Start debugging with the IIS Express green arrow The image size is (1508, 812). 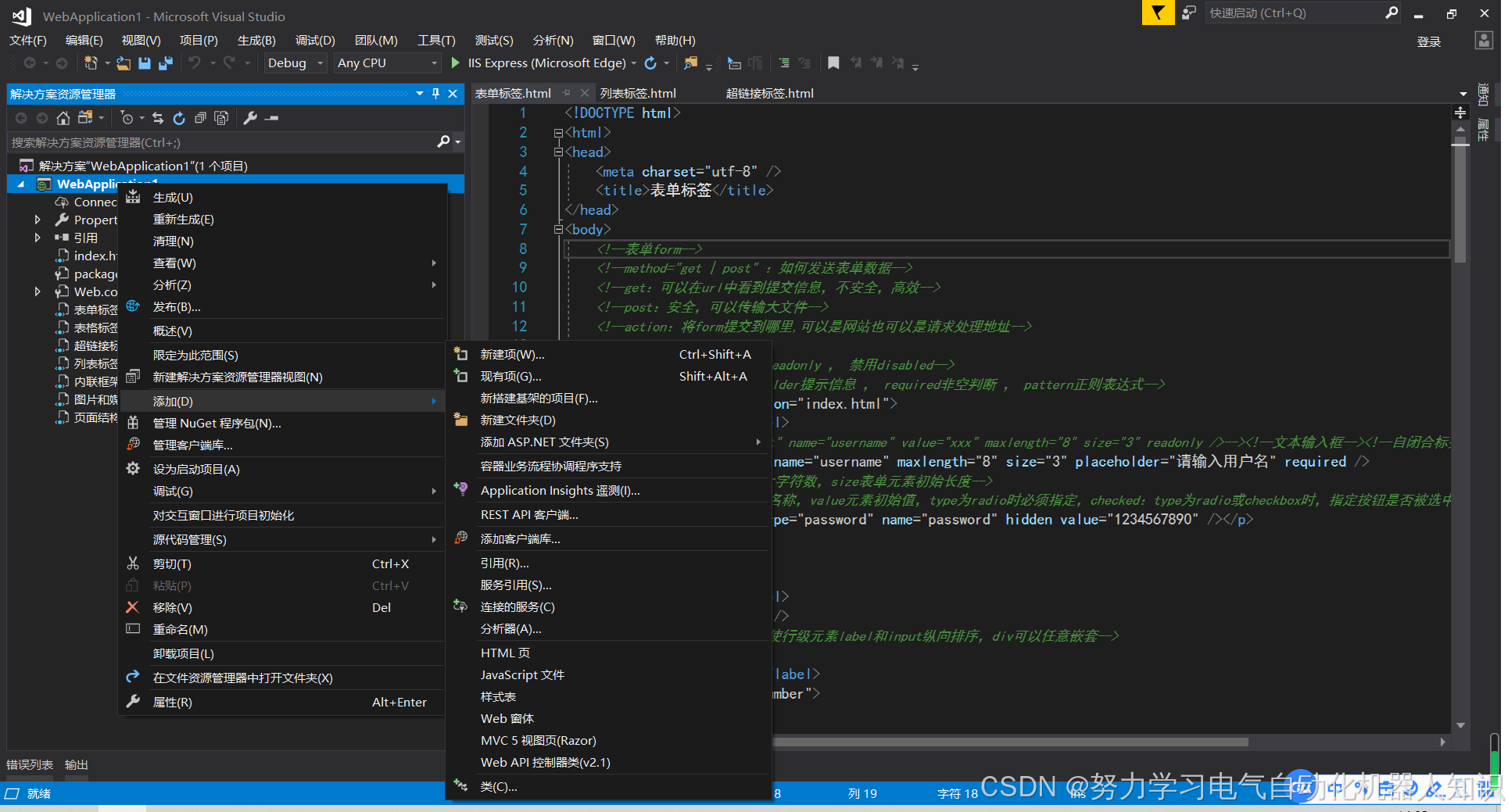[455, 63]
